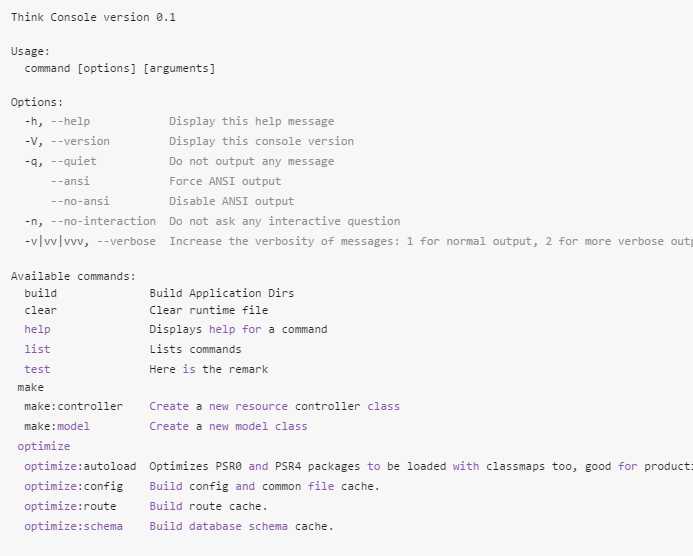Select the 'test' command entry

[38, 369]
